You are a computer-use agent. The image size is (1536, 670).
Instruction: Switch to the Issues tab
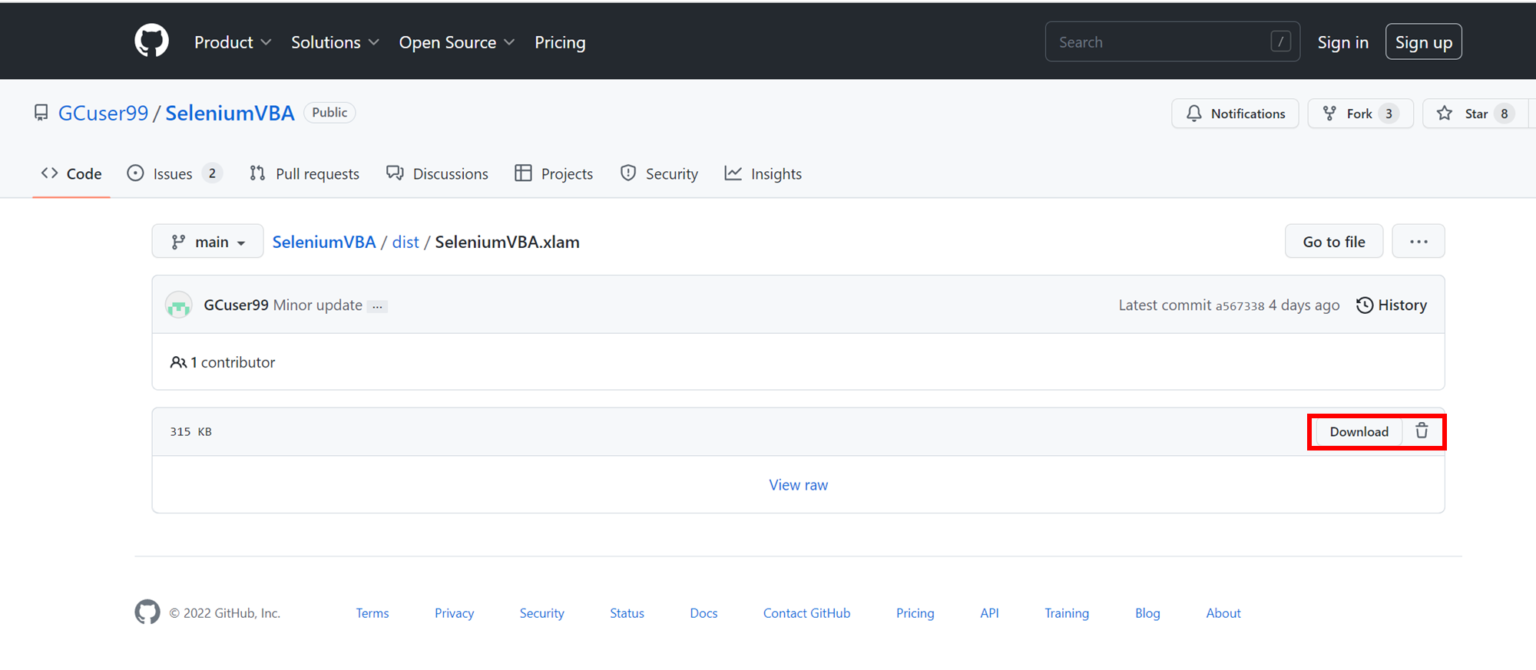click(174, 174)
